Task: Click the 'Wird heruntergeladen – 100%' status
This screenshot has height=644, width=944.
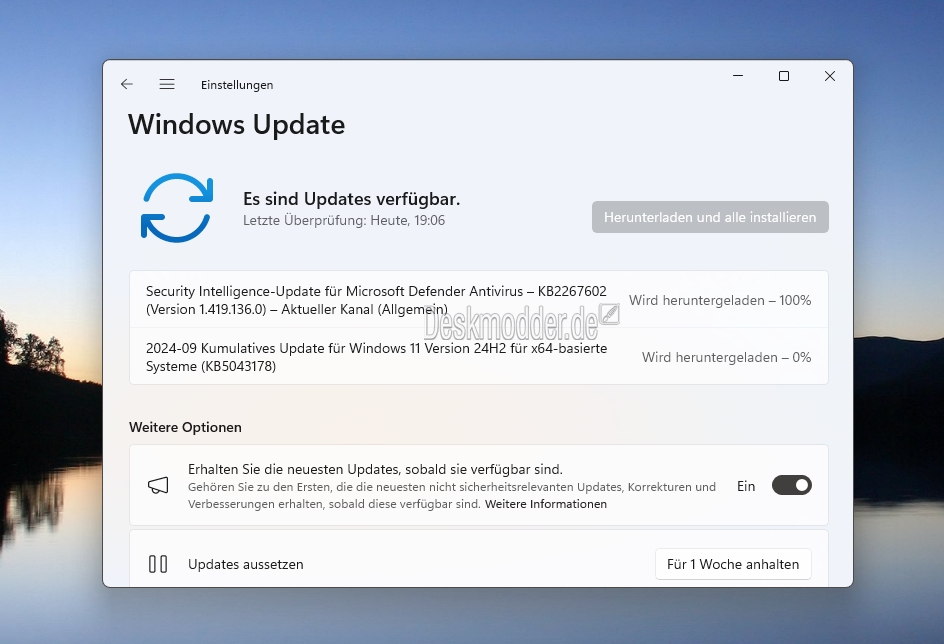Action: point(720,300)
